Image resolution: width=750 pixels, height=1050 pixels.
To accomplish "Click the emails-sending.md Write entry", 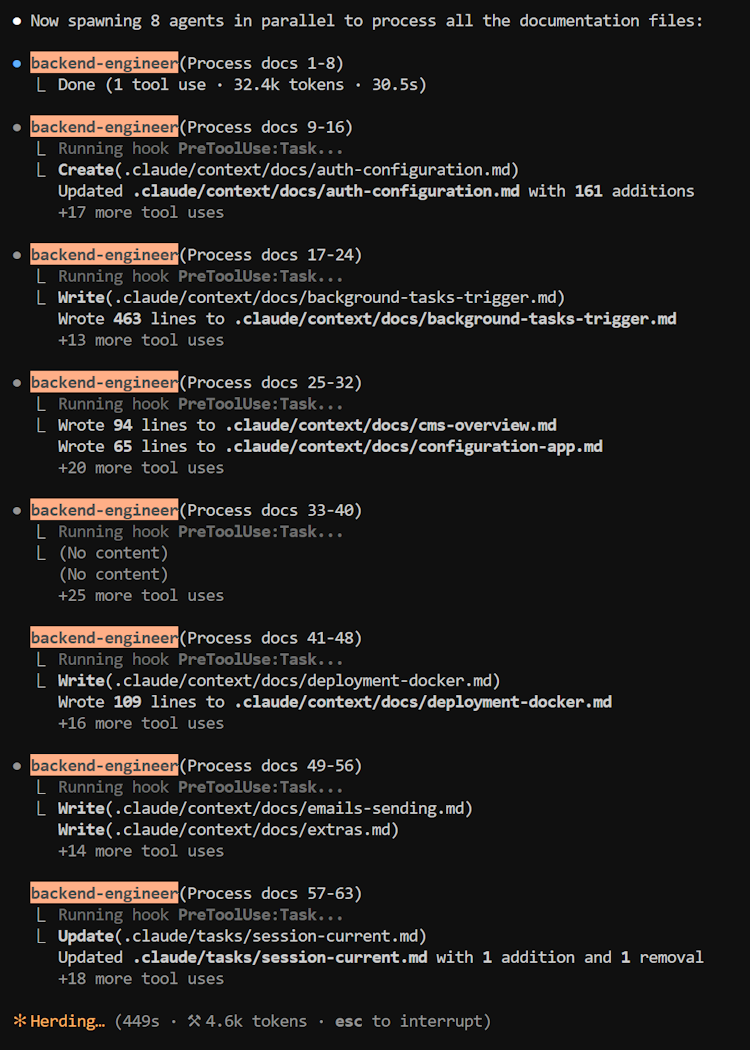I will point(265,809).
